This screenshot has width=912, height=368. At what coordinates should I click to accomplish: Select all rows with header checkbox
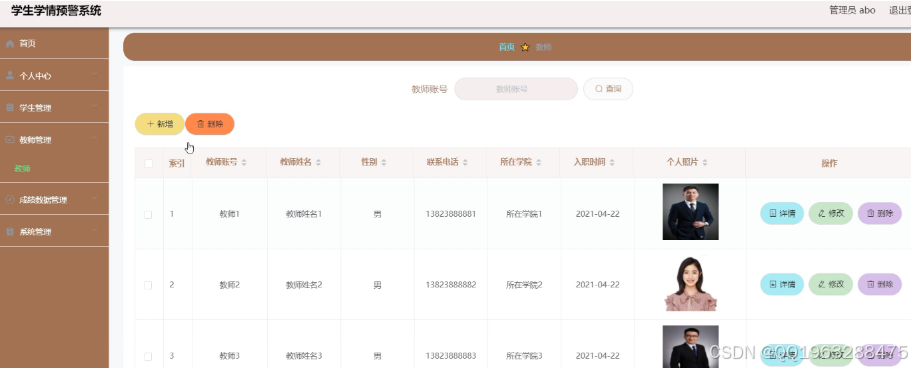pyautogui.click(x=148, y=163)
